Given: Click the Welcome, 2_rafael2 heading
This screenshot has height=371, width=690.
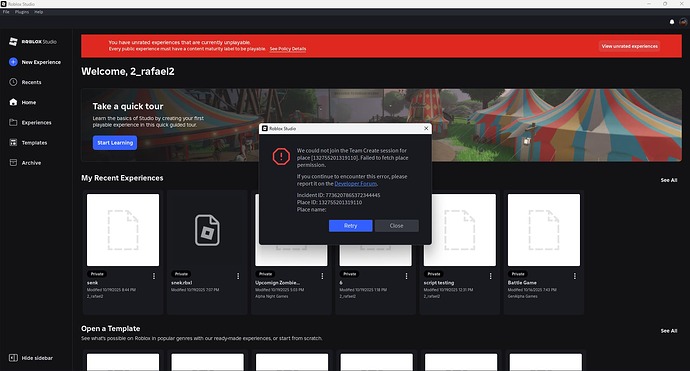Looking at the screenshot, I should [128, 71].
